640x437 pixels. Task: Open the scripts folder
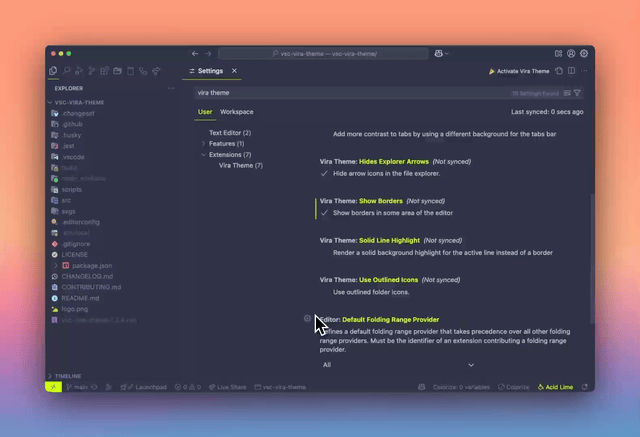coord(67,189)
